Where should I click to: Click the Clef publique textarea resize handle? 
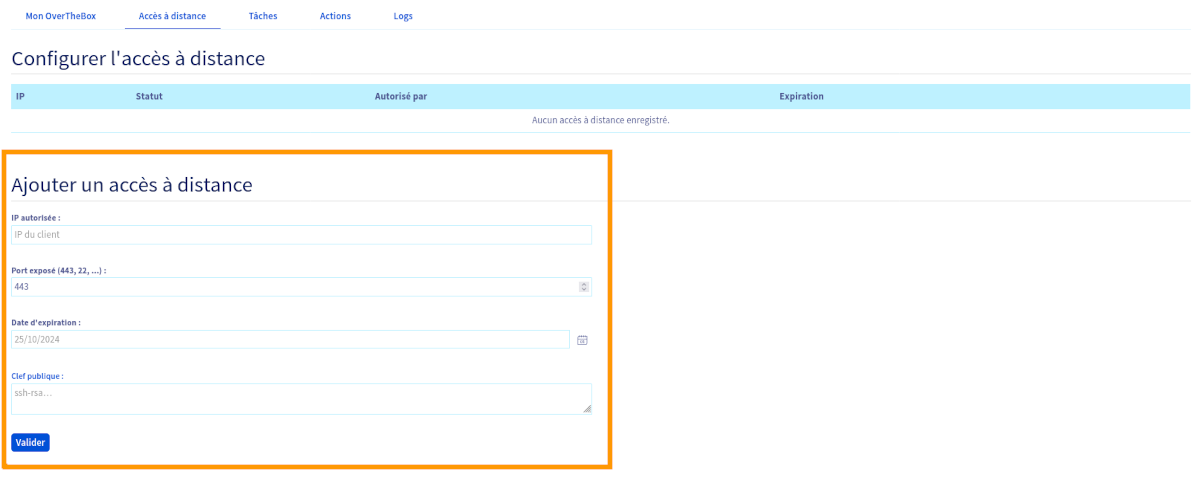587,409
